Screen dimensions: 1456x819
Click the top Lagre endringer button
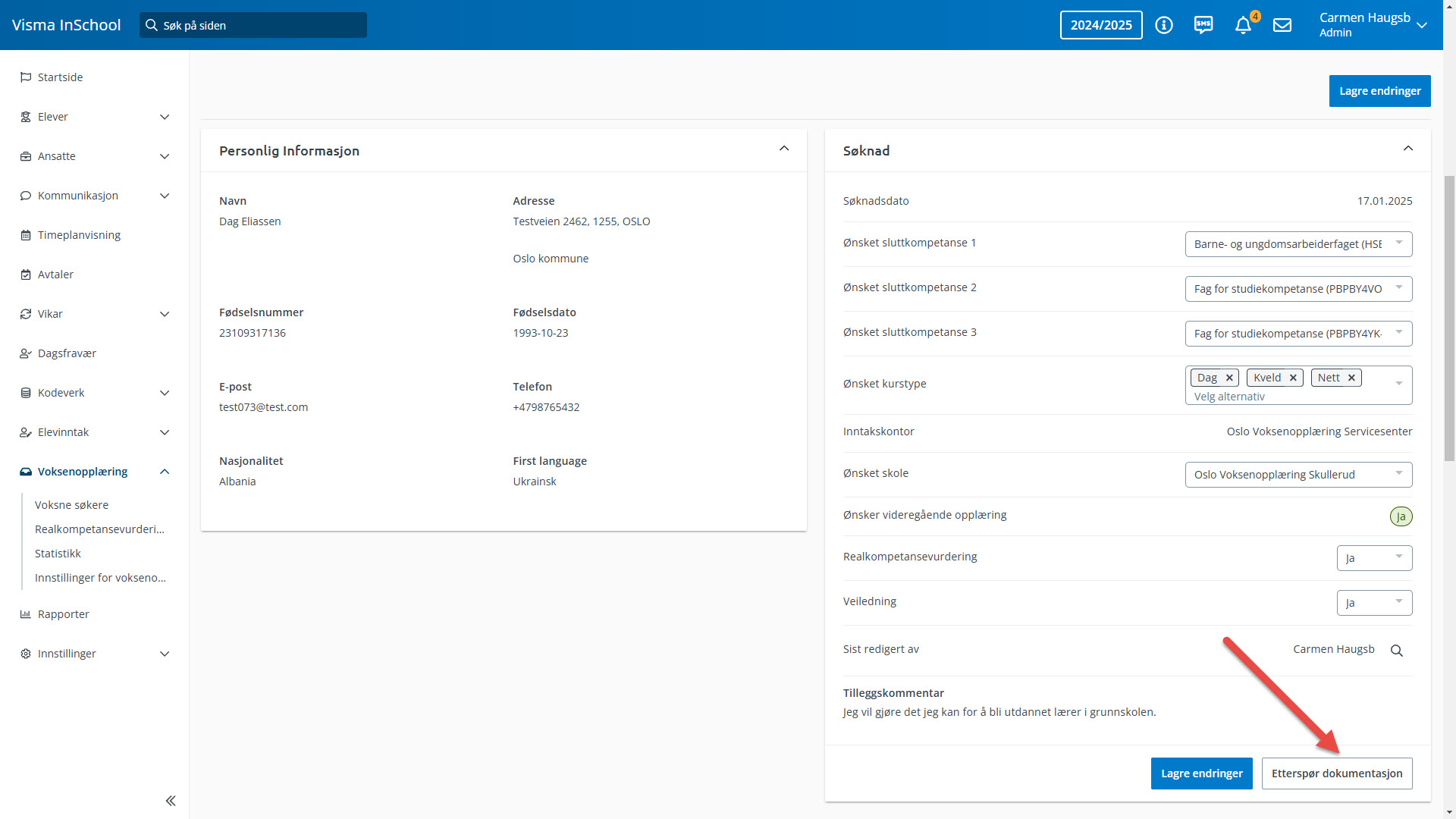pos(1379,91)
